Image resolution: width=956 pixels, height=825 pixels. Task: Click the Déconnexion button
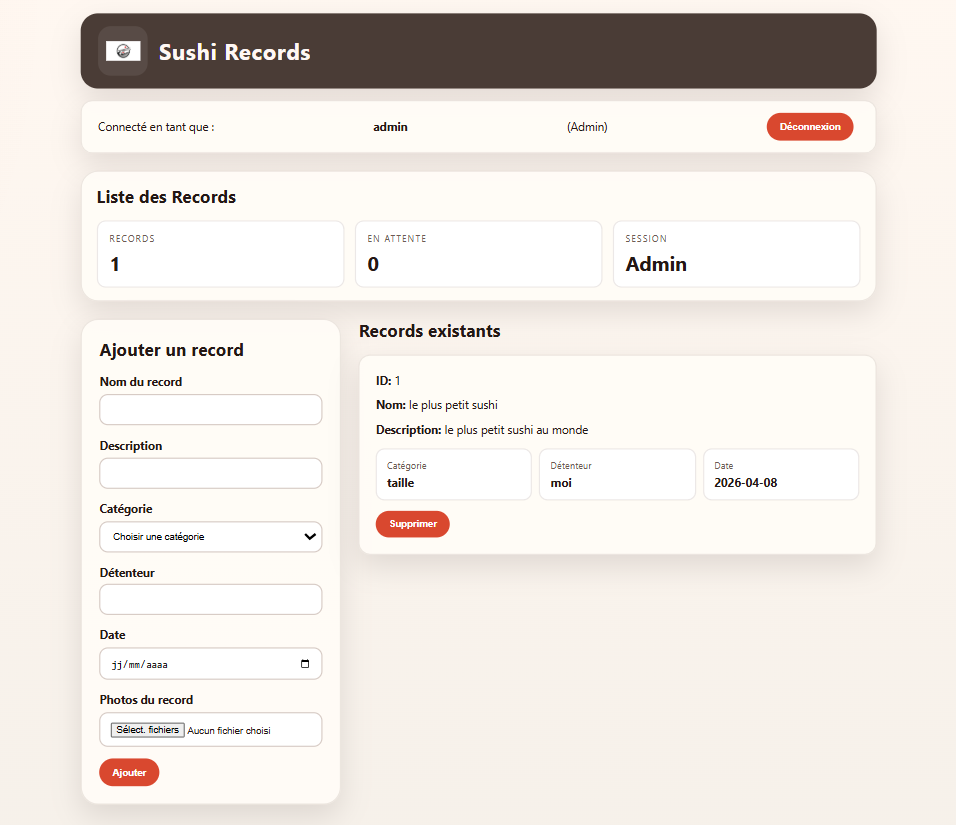click(809, 127)
